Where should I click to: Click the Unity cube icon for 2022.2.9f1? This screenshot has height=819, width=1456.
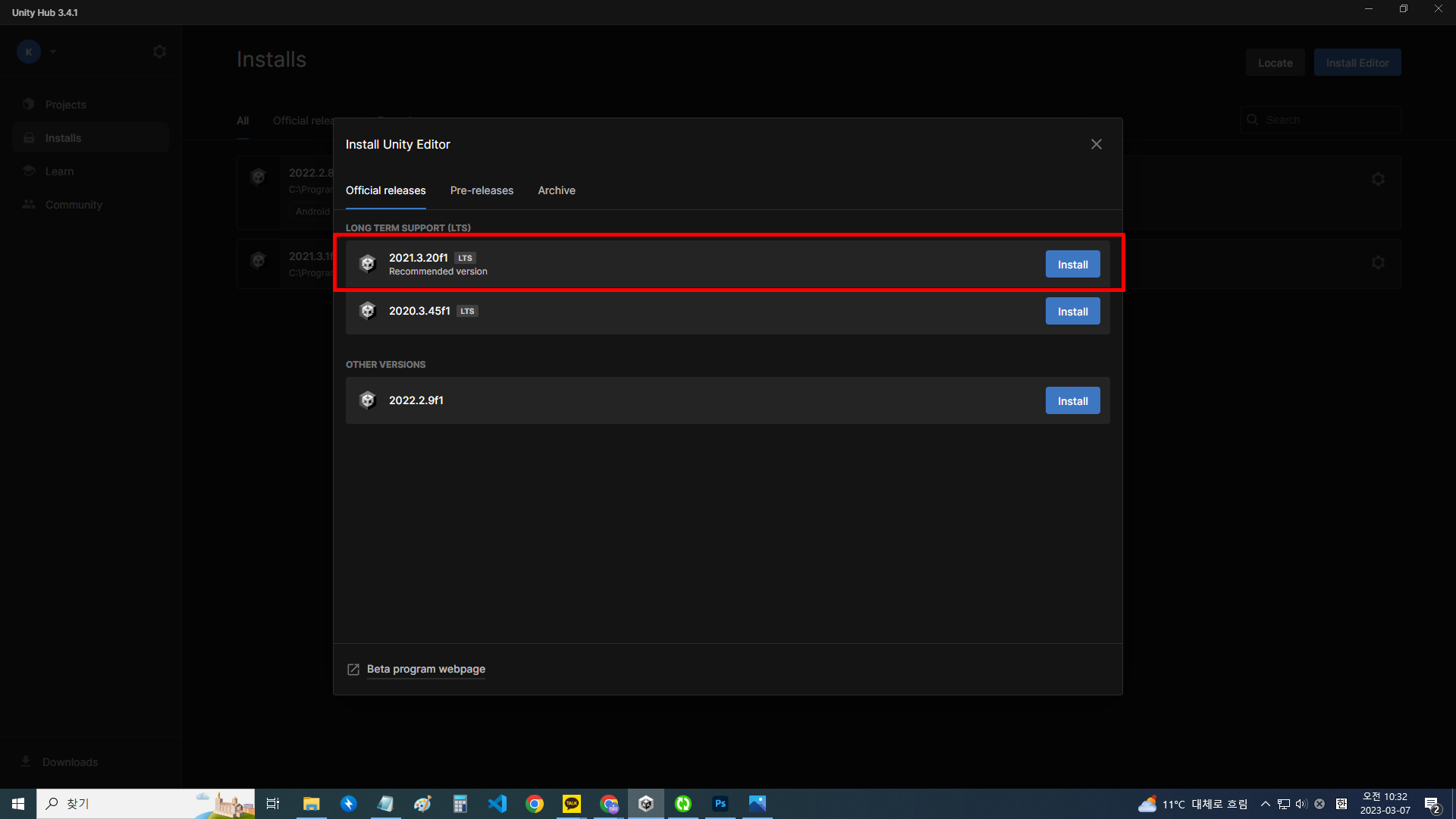click(368, 400)
